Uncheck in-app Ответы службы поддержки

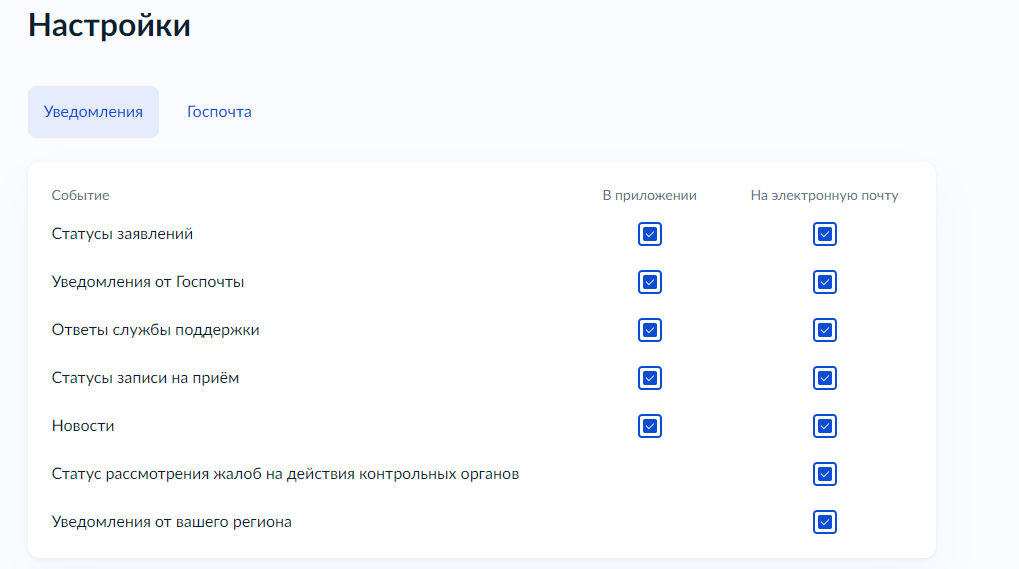click(650, 330)
